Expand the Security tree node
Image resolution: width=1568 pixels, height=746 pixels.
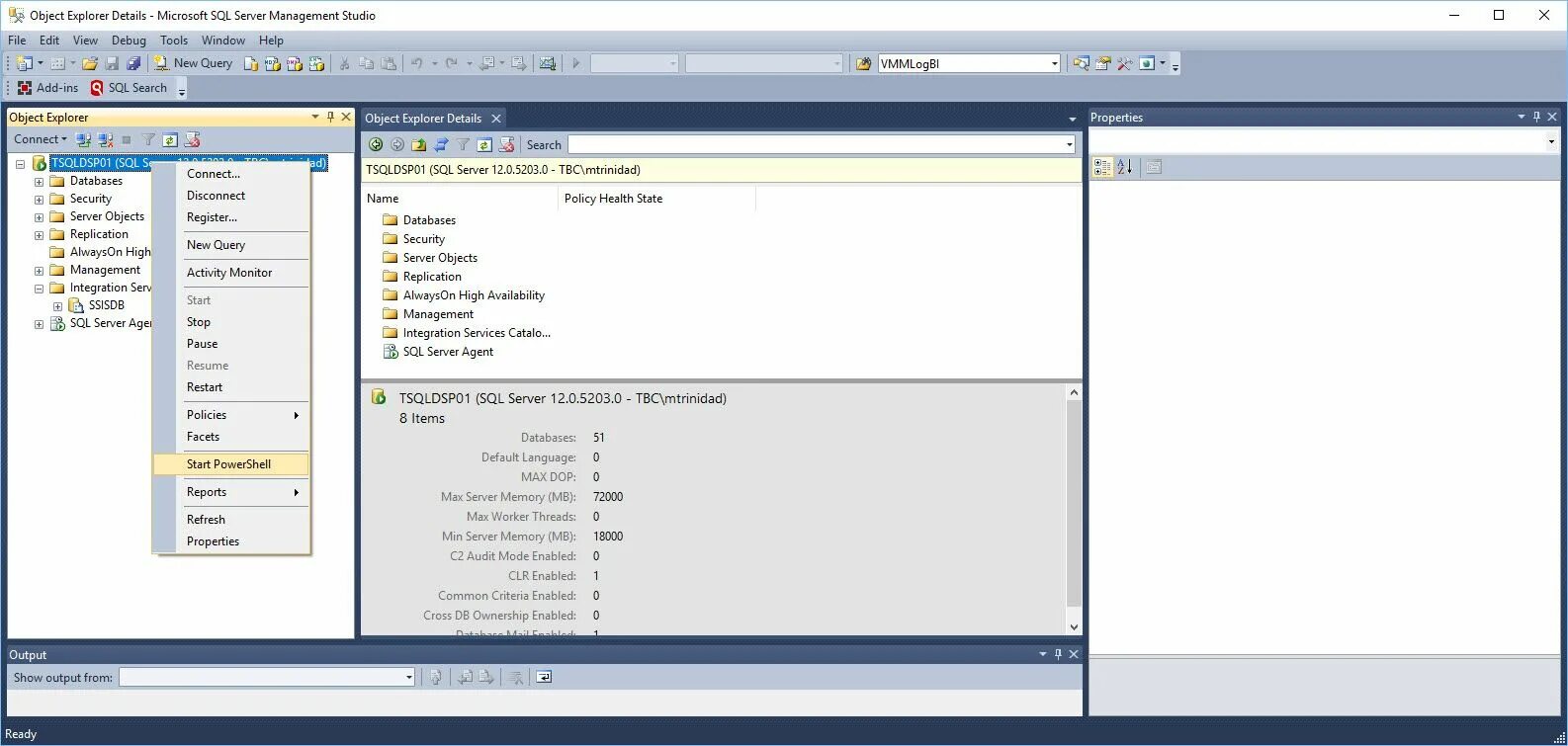pos(39,199)
